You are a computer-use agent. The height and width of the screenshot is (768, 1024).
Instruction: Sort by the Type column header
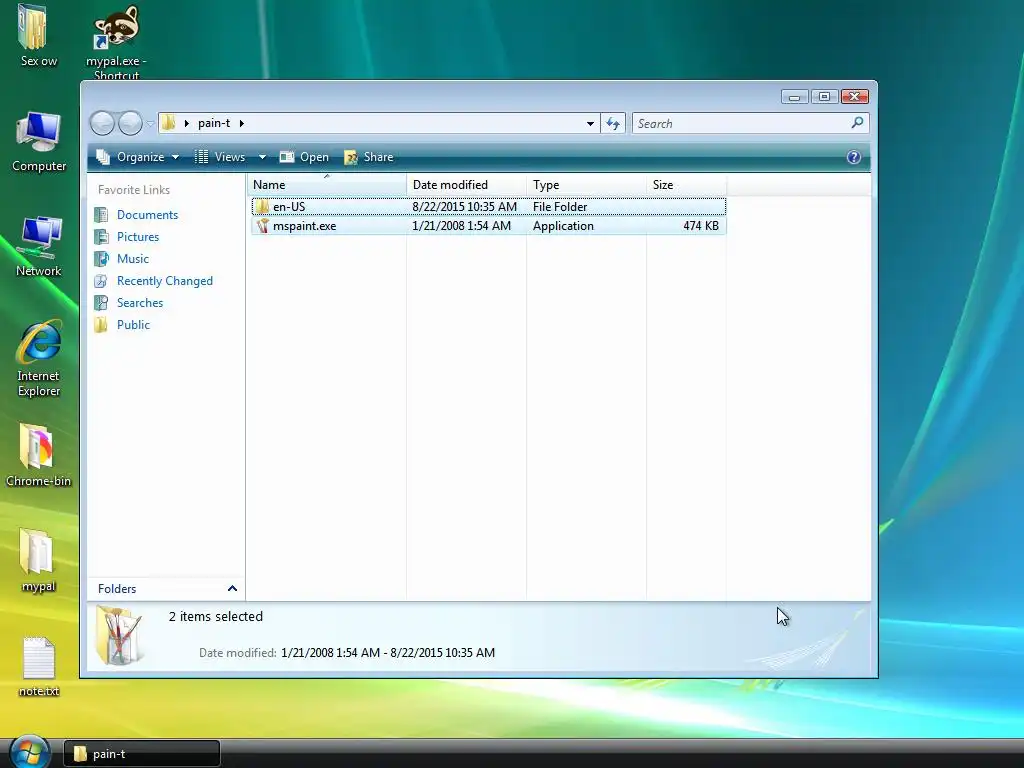[586, 185]
